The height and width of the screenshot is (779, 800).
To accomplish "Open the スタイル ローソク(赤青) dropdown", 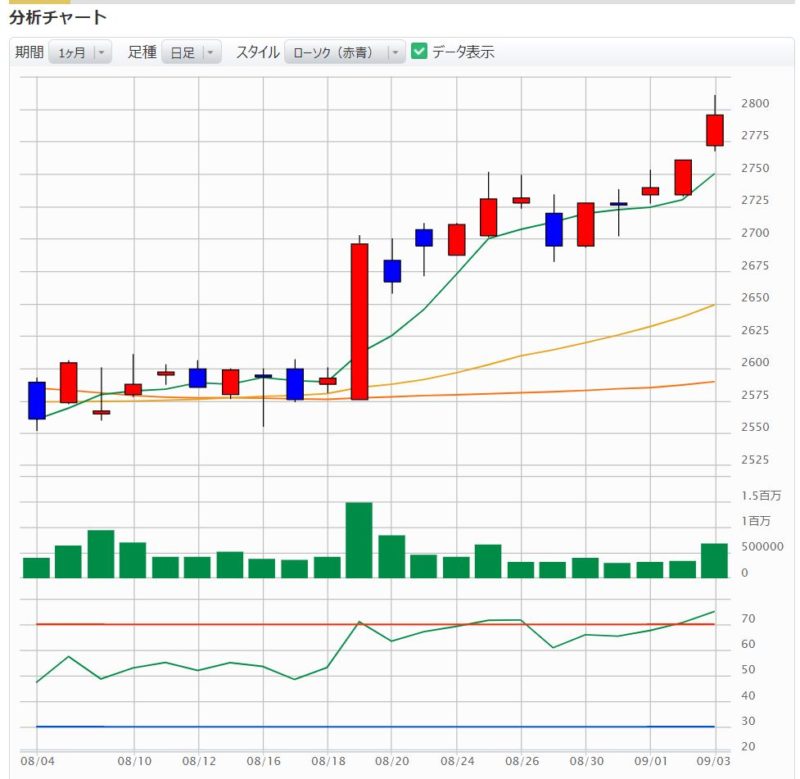I will point(345,52).
